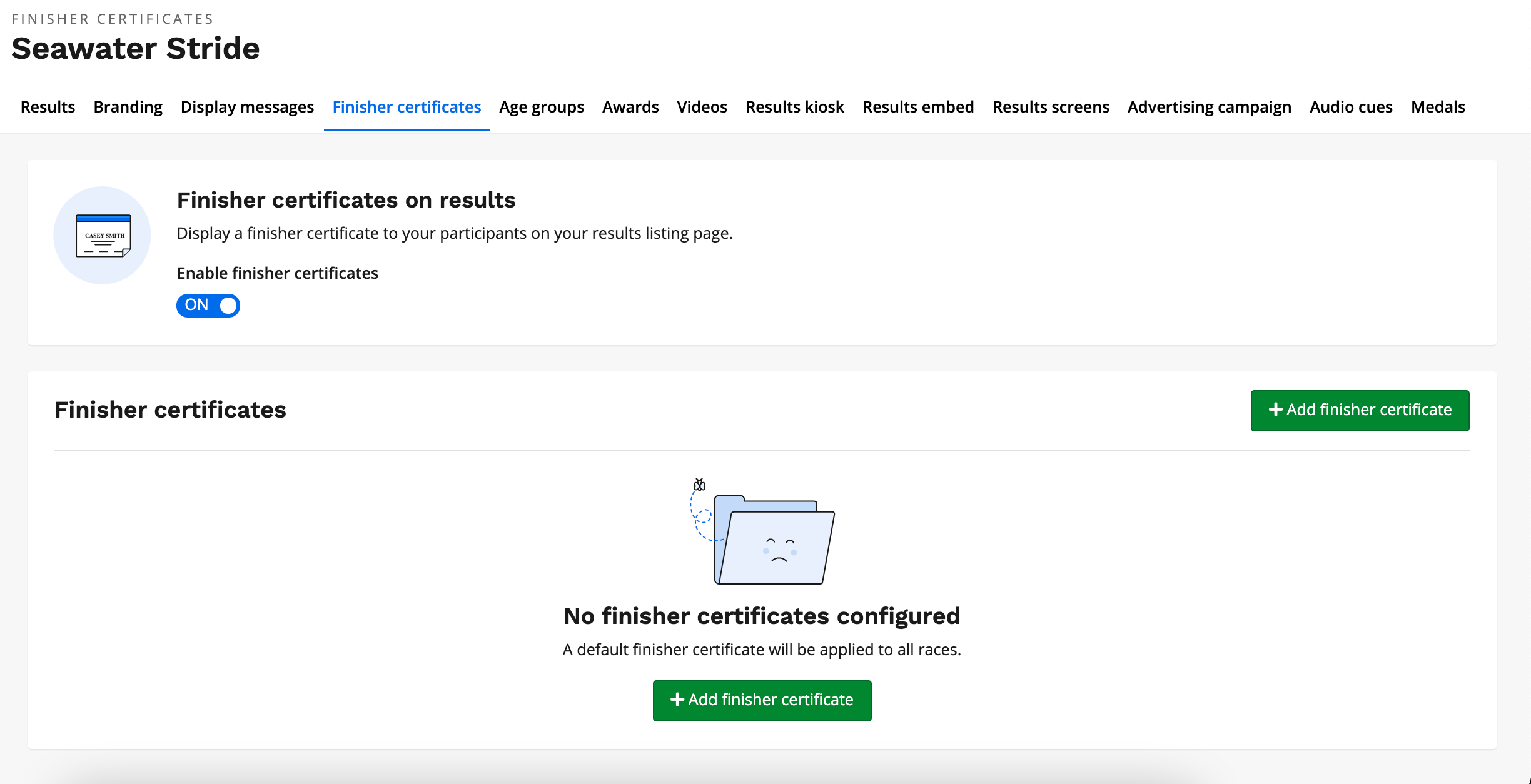Open the Medals tab

tap(1437, 107)
